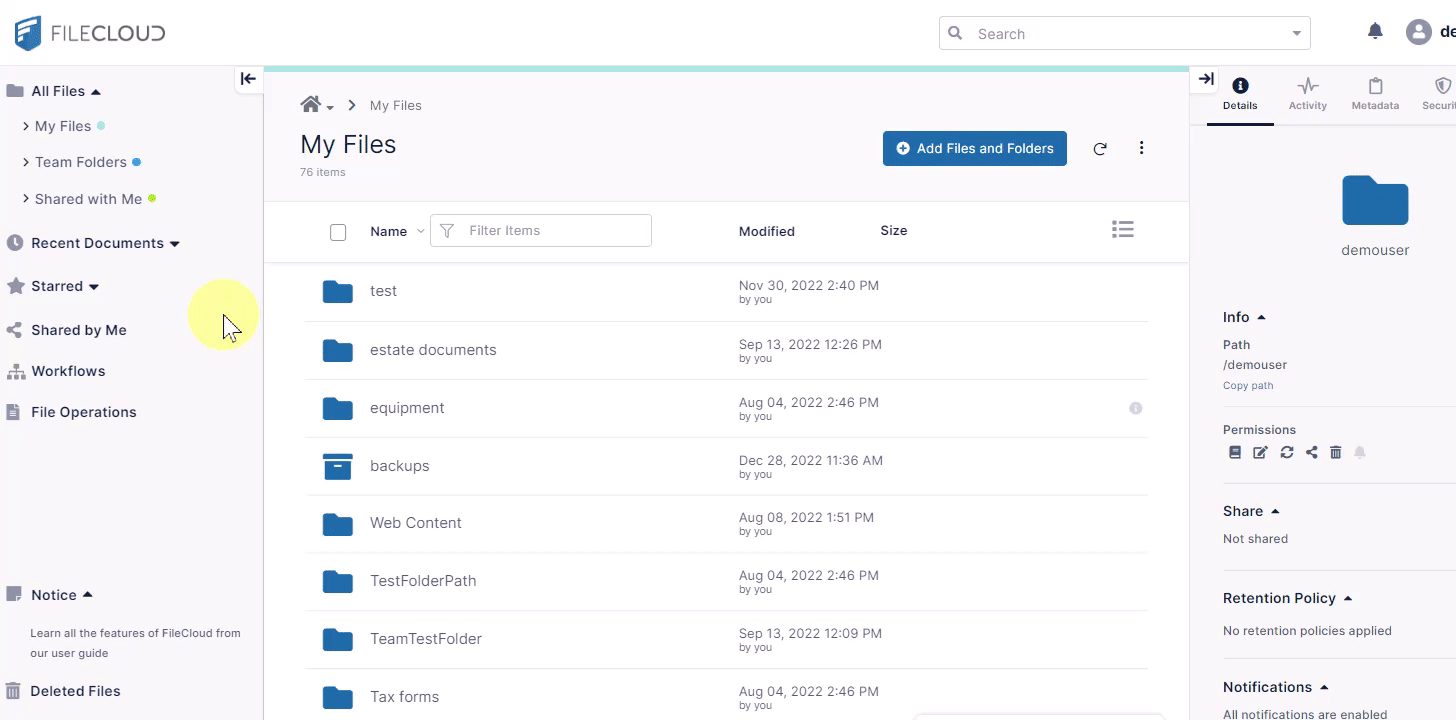Switch to list view layout icon
This screenshot has height=720, width=1456.
tap(1122, 230)
